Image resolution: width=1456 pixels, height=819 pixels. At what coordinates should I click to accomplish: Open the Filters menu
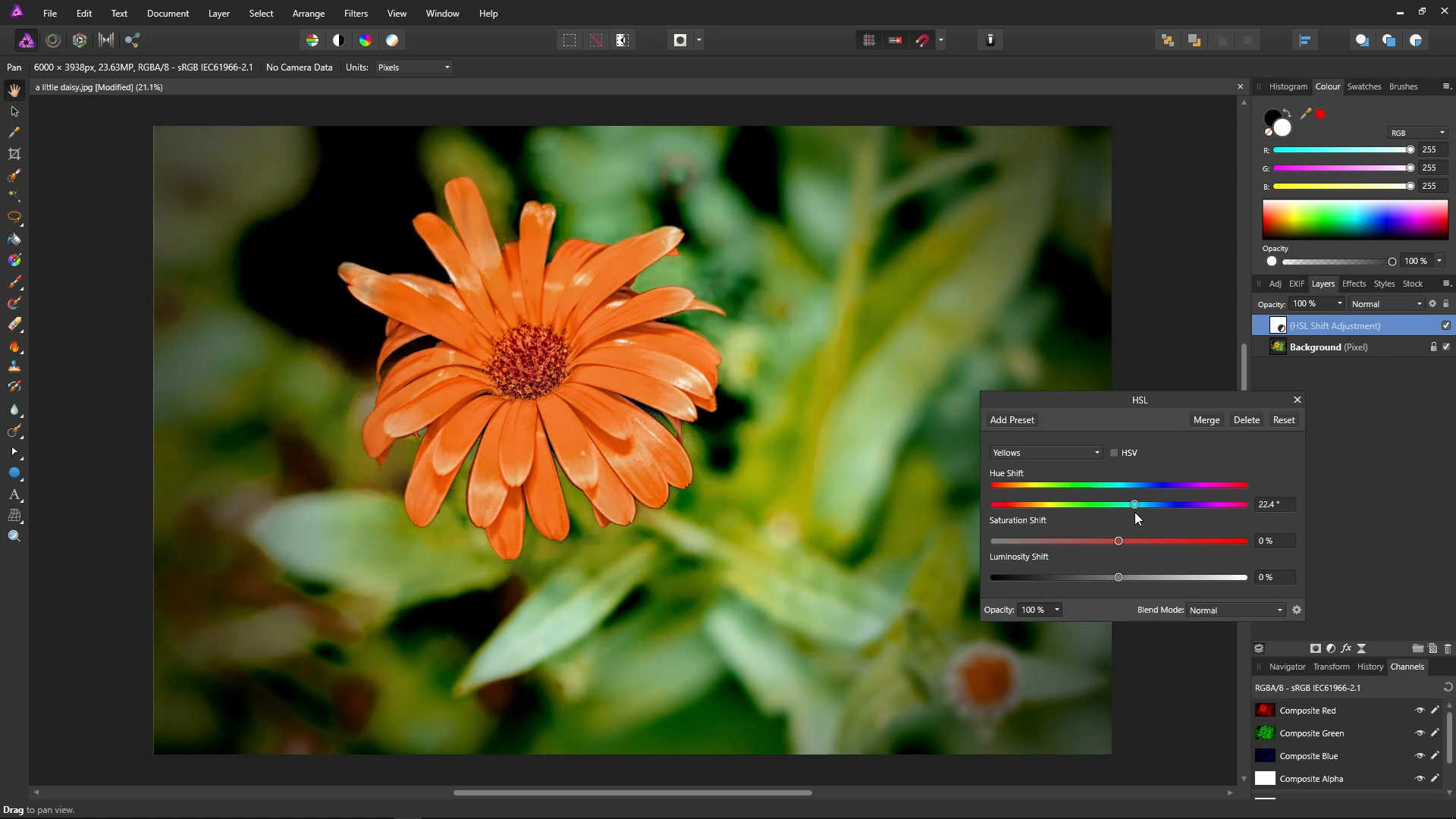pyautogui.click(x=356, y=14)
